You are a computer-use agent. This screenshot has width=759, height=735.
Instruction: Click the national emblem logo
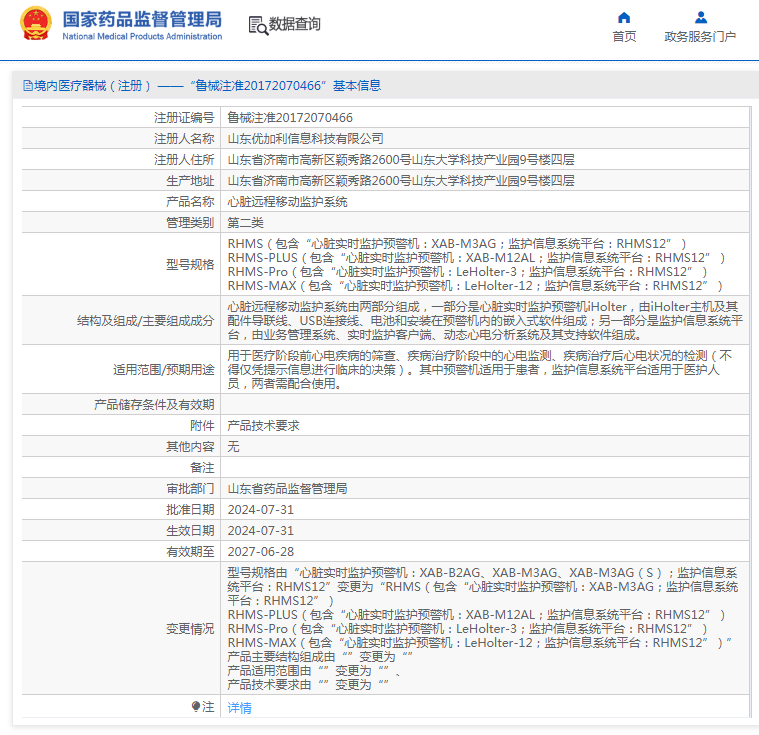[36, 23]
